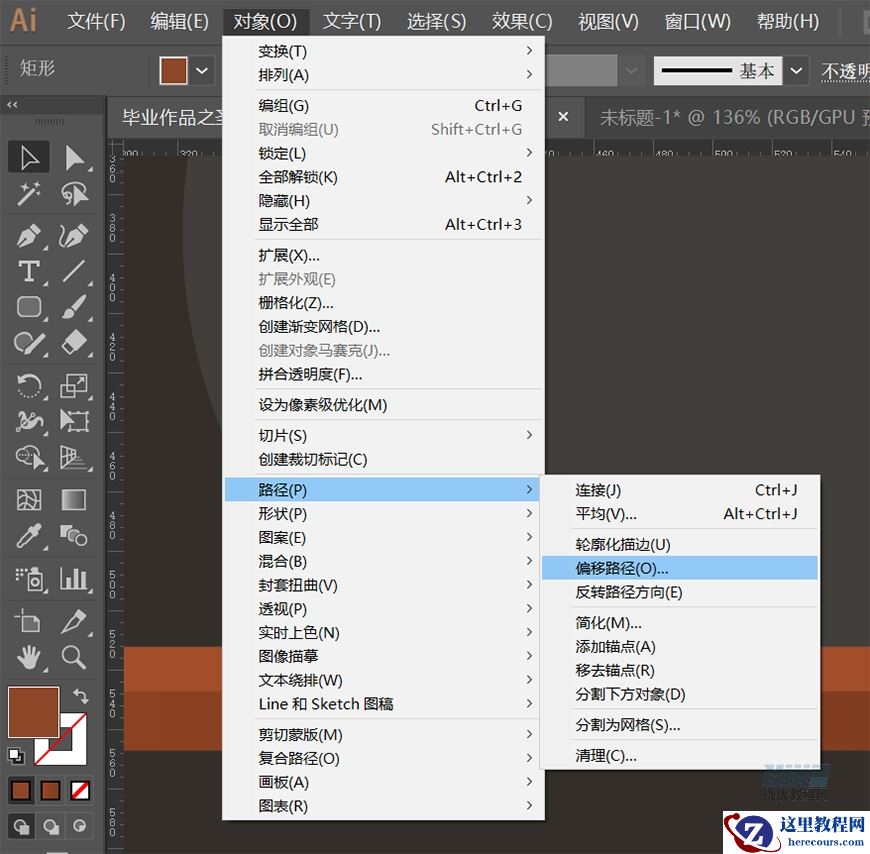Select the Pen tool

coord(28,236)
